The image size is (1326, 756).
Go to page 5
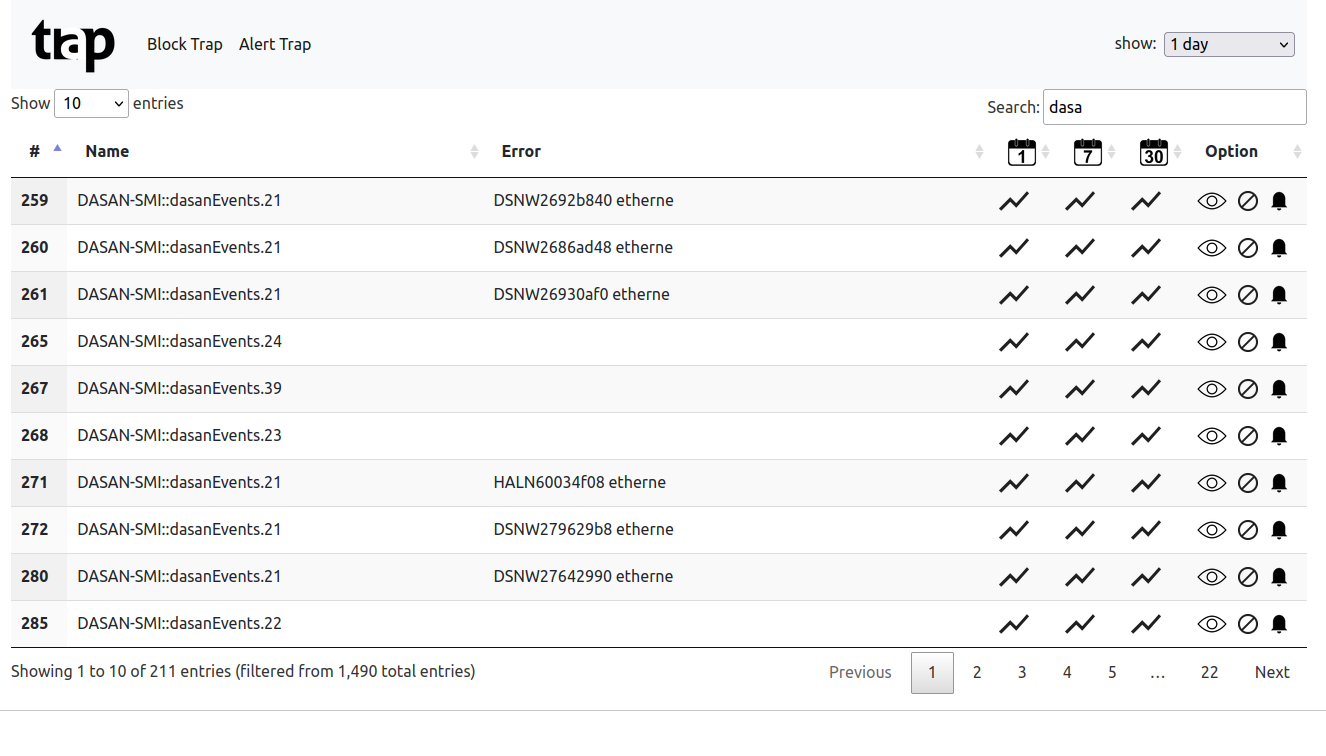click(1112, 672)
